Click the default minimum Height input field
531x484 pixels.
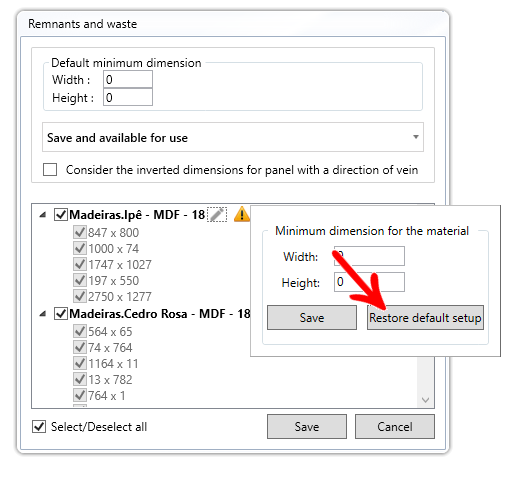point(128,97)
